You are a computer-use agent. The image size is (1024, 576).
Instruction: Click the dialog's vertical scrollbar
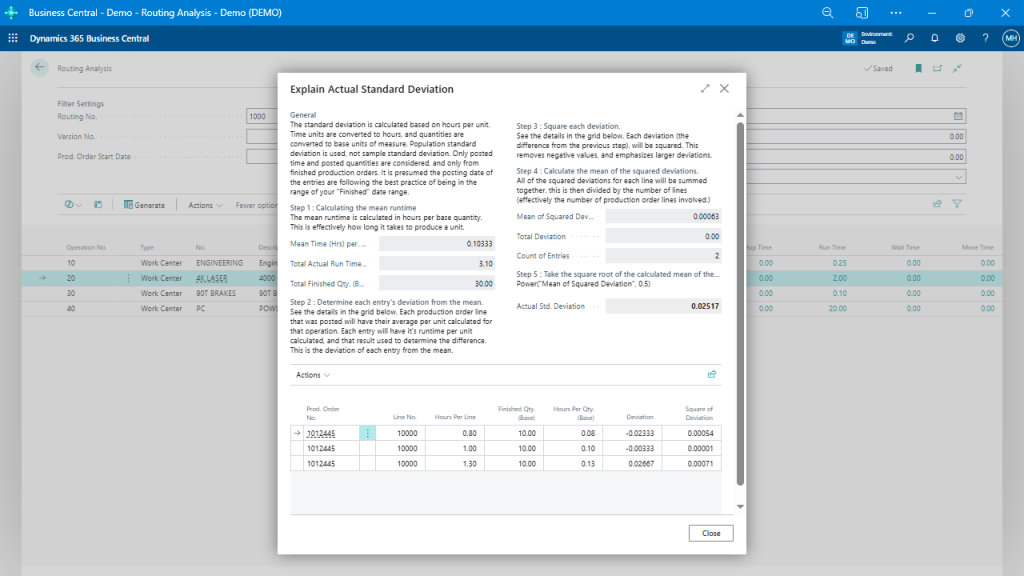click(x=739, y=300)
